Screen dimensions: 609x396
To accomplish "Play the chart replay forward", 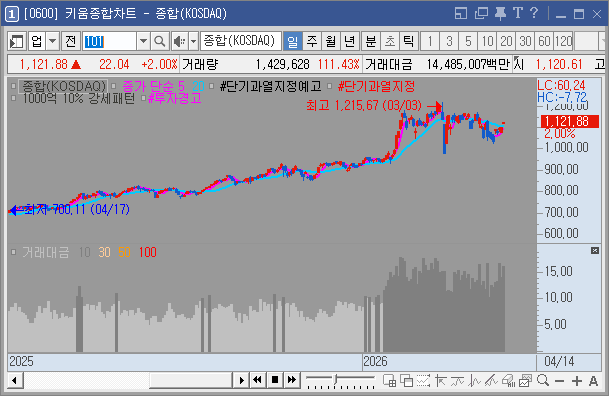I will point(241,380).
